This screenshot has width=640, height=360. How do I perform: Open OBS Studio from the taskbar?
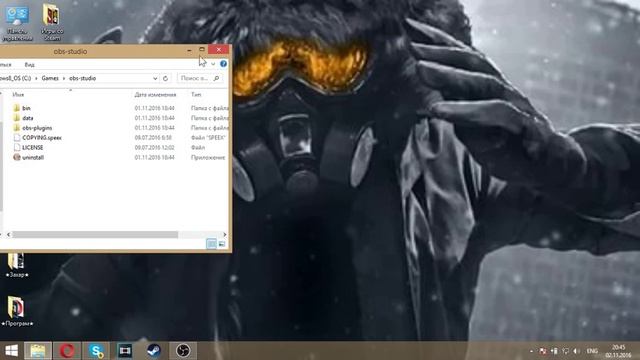(183, 351)
